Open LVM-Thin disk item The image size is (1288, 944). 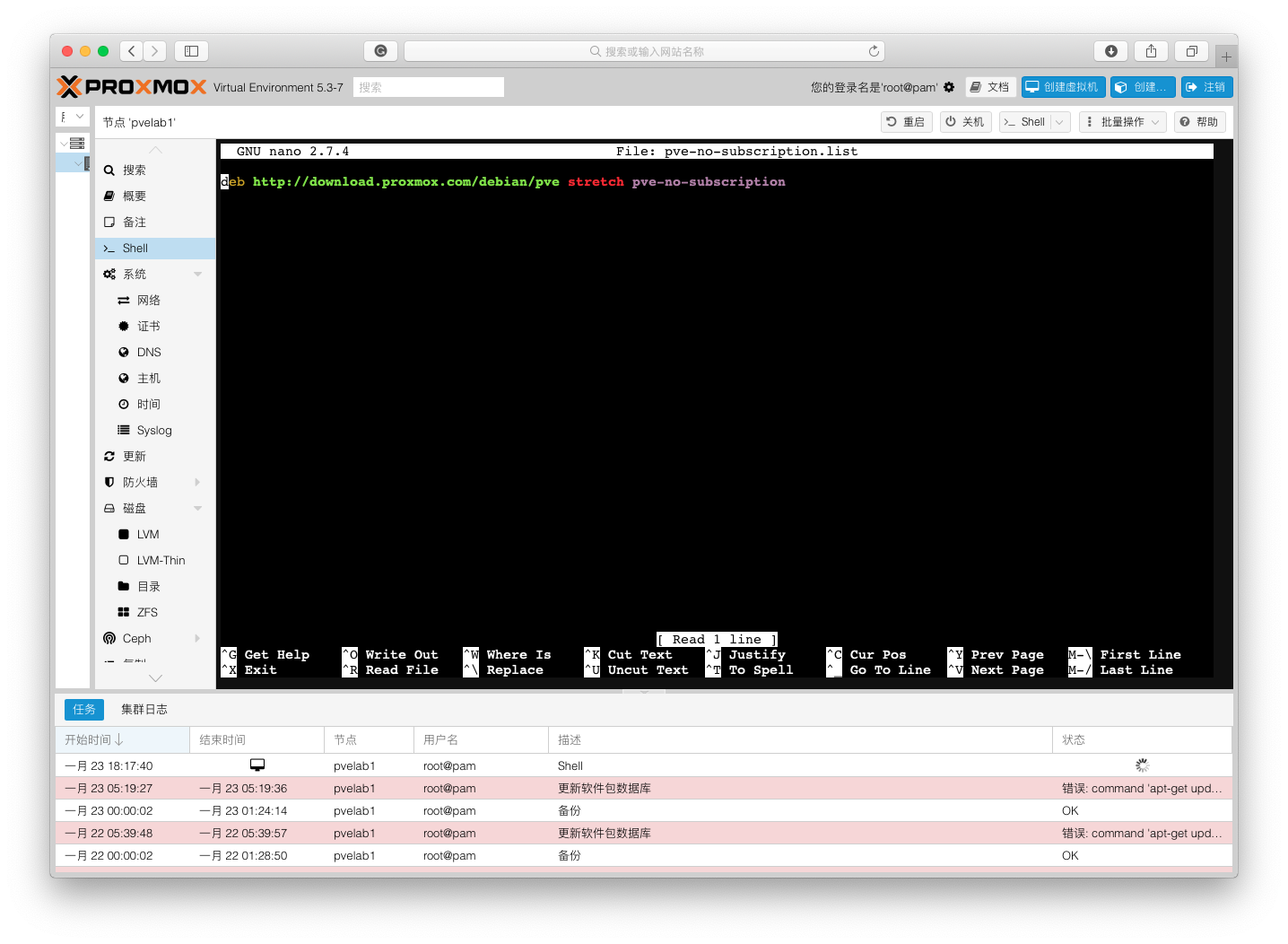click(154, 561)
